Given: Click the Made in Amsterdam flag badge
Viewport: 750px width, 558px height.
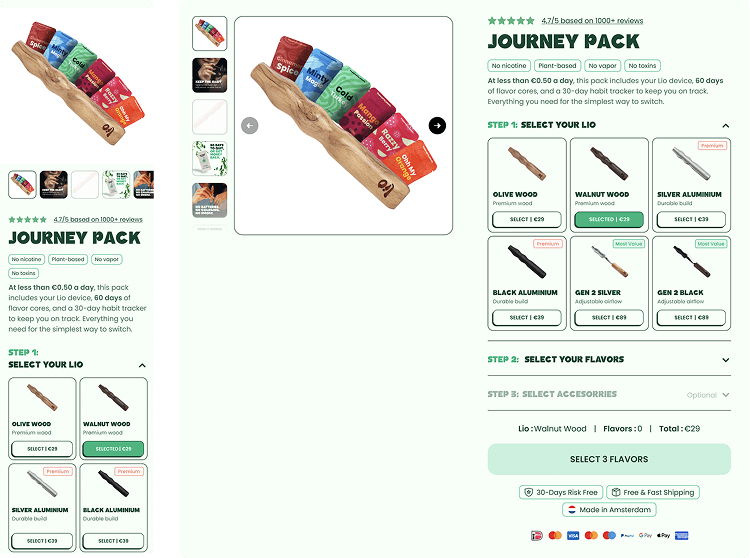Looking at the screenshot, I should pyautogui.click(x=609, y=510).
